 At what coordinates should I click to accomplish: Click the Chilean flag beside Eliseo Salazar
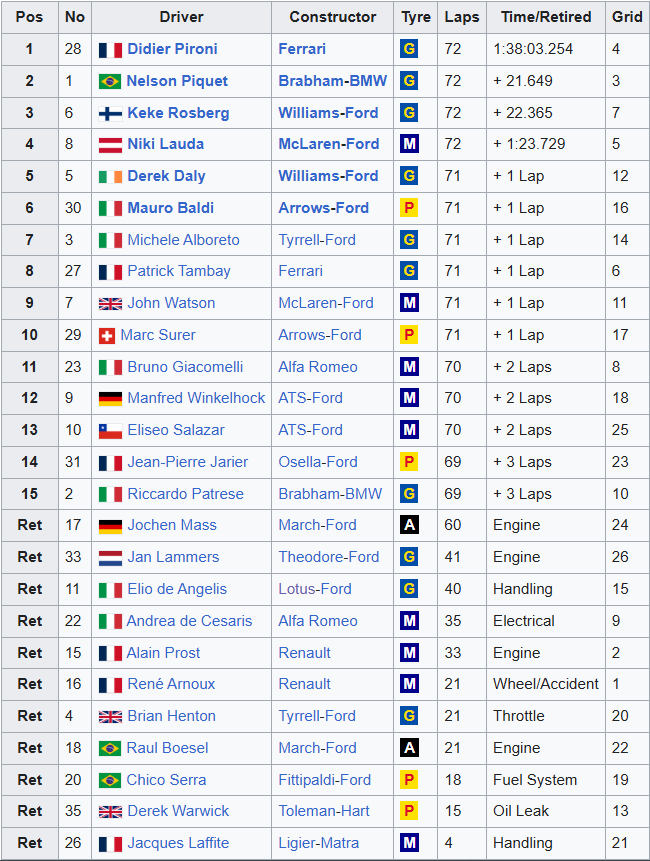click(110, 431)
